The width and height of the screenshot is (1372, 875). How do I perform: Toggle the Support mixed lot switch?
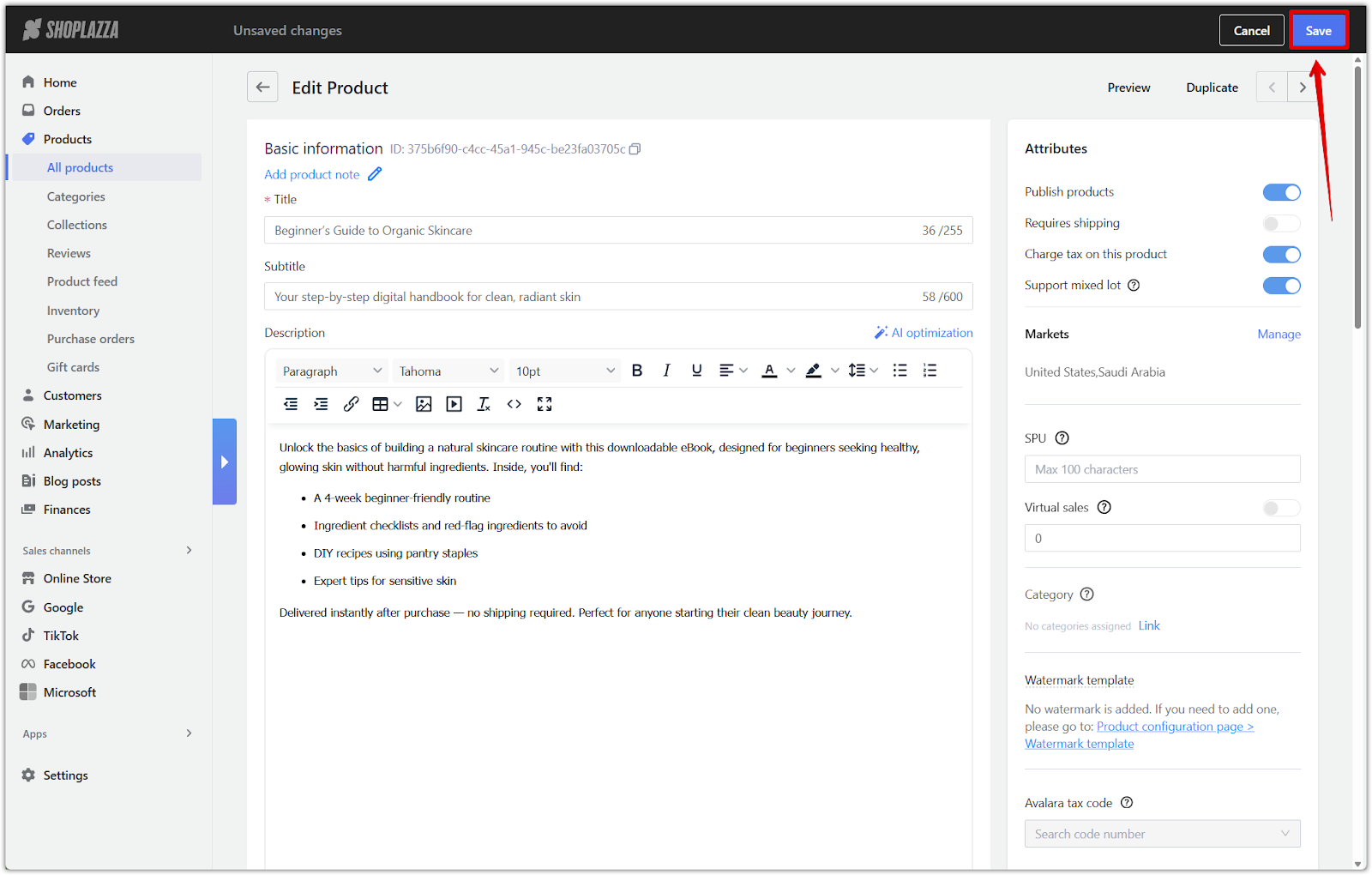click(x=1281, y=286)
